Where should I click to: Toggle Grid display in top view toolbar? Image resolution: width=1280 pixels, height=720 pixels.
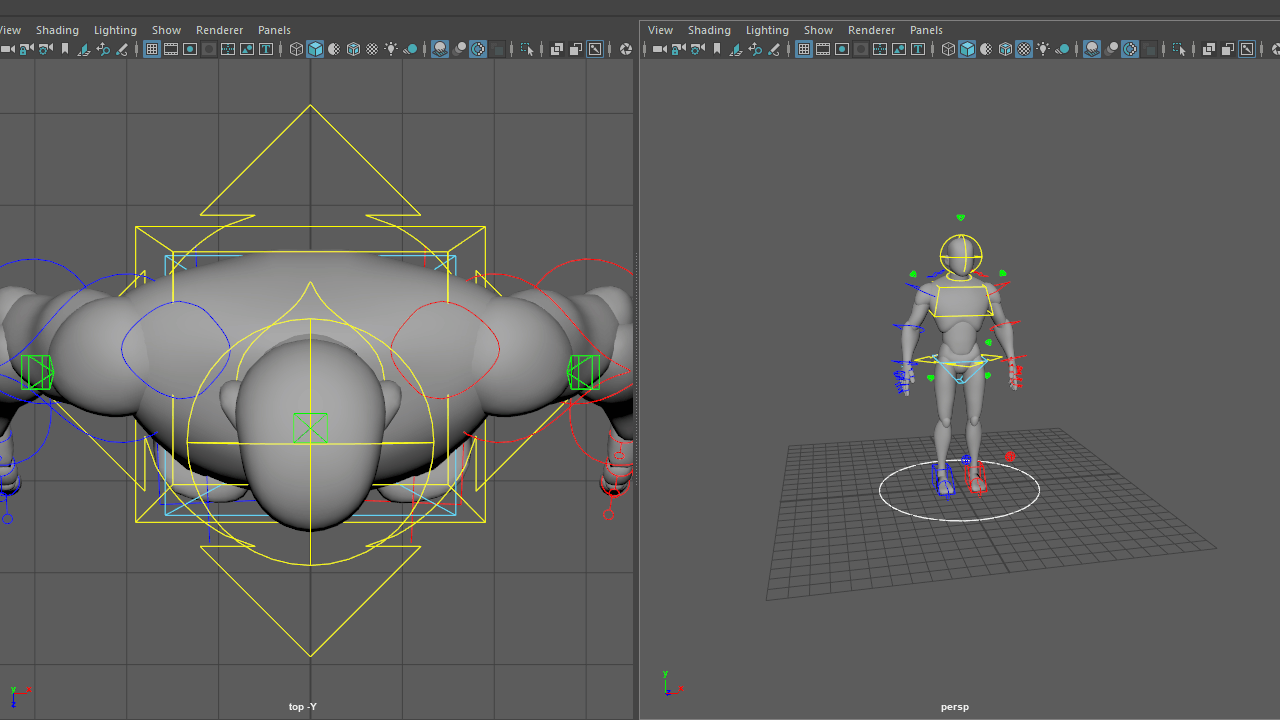point(152,49)
